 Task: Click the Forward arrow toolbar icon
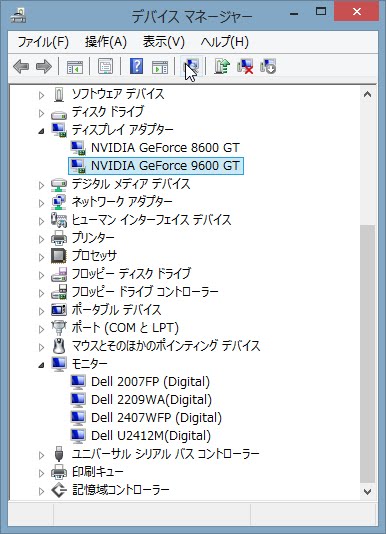(44, 66)
